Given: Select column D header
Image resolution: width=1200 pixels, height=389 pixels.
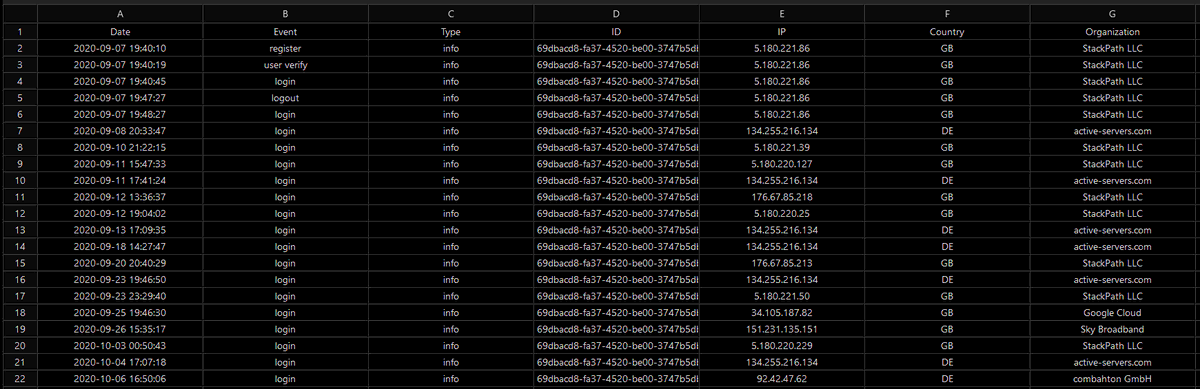Looking at the screenshot, I should click(x=615, y=15).
